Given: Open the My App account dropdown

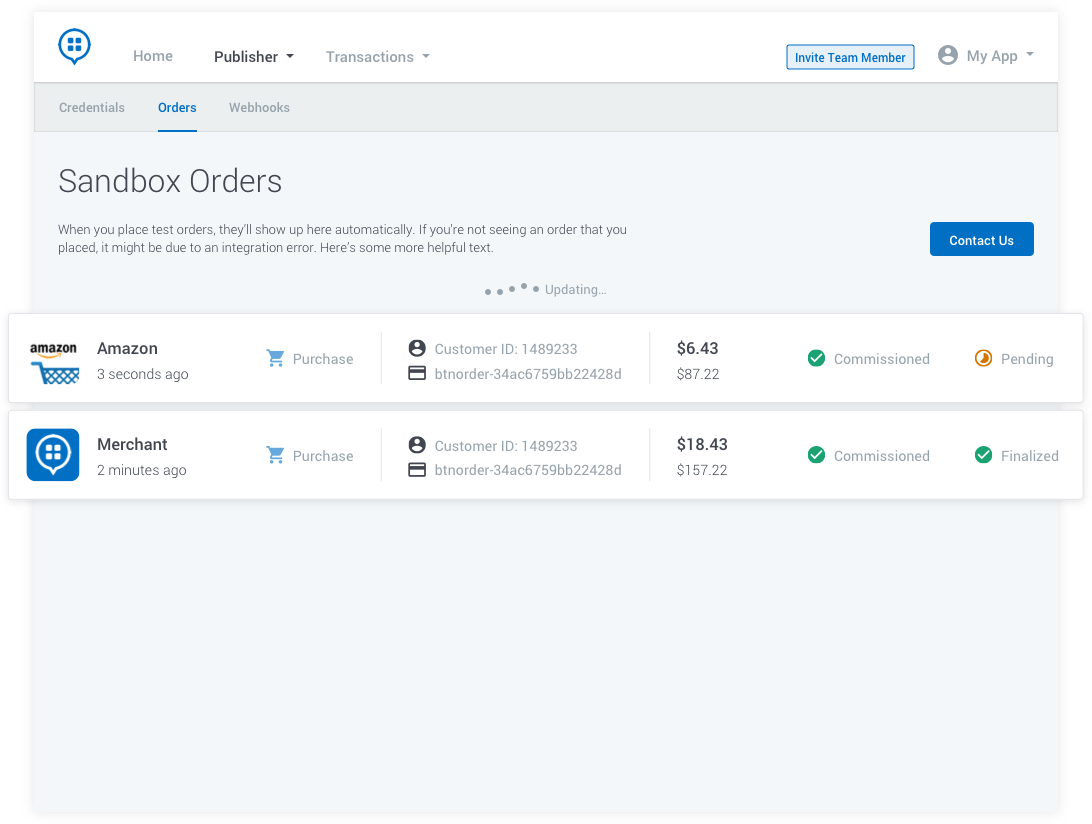Looking at the screenshot, I should (x=1000, y=56).
